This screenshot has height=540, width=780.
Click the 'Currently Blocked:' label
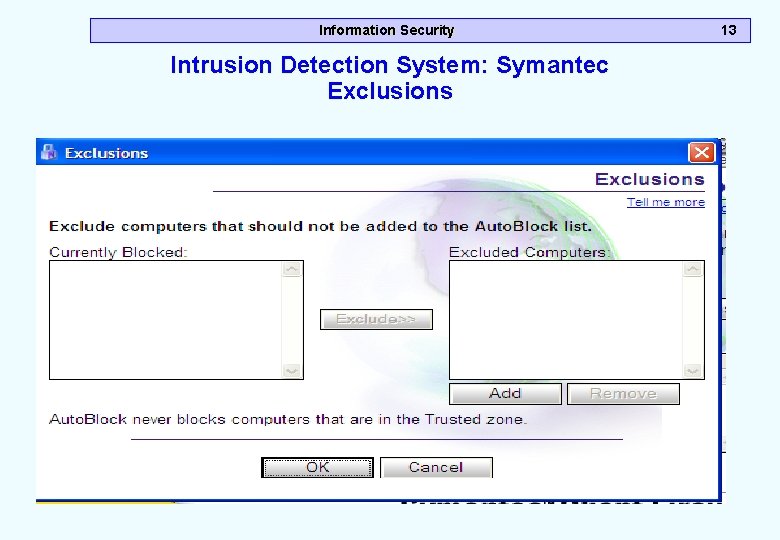118,252
